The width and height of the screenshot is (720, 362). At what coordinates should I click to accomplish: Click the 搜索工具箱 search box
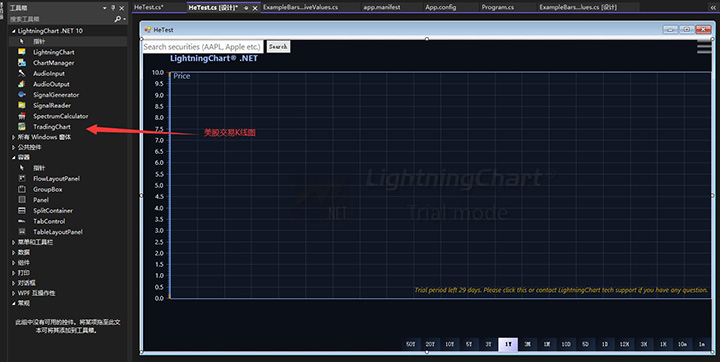(x=61, y=19)
